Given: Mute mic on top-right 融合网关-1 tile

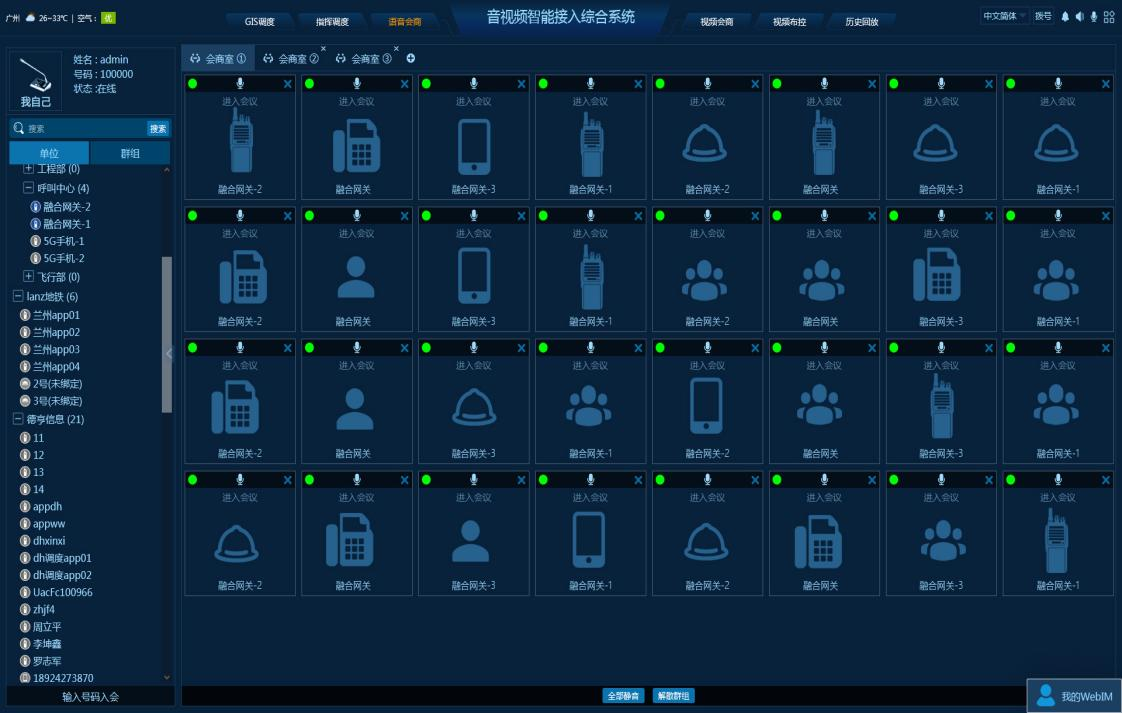Looking at the screenshot, I should 1057,84.
